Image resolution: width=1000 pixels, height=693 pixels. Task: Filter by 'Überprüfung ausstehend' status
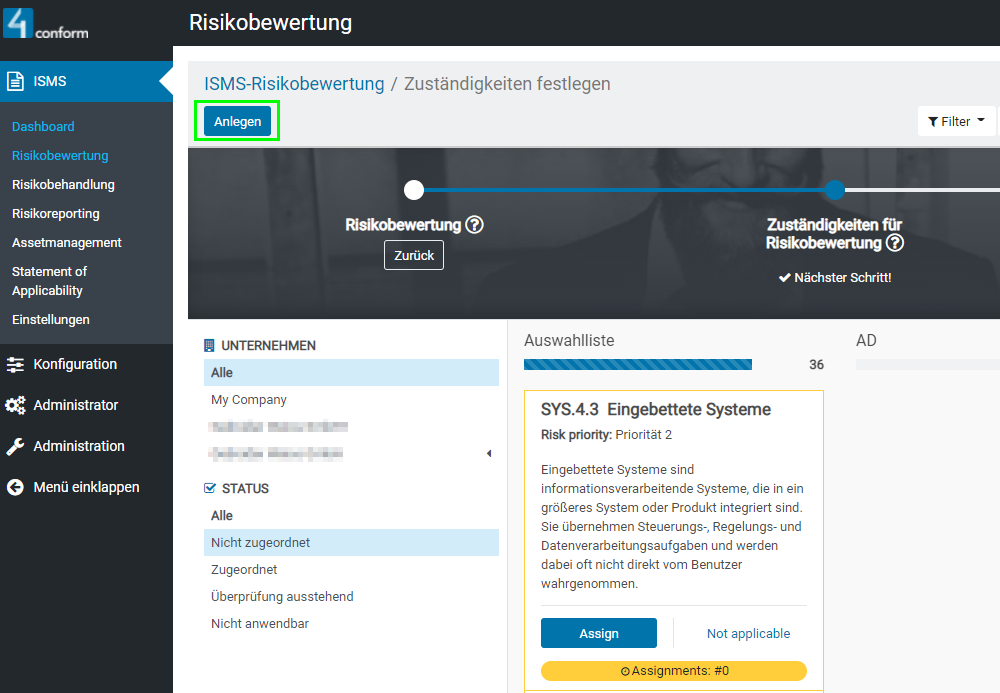282,597
